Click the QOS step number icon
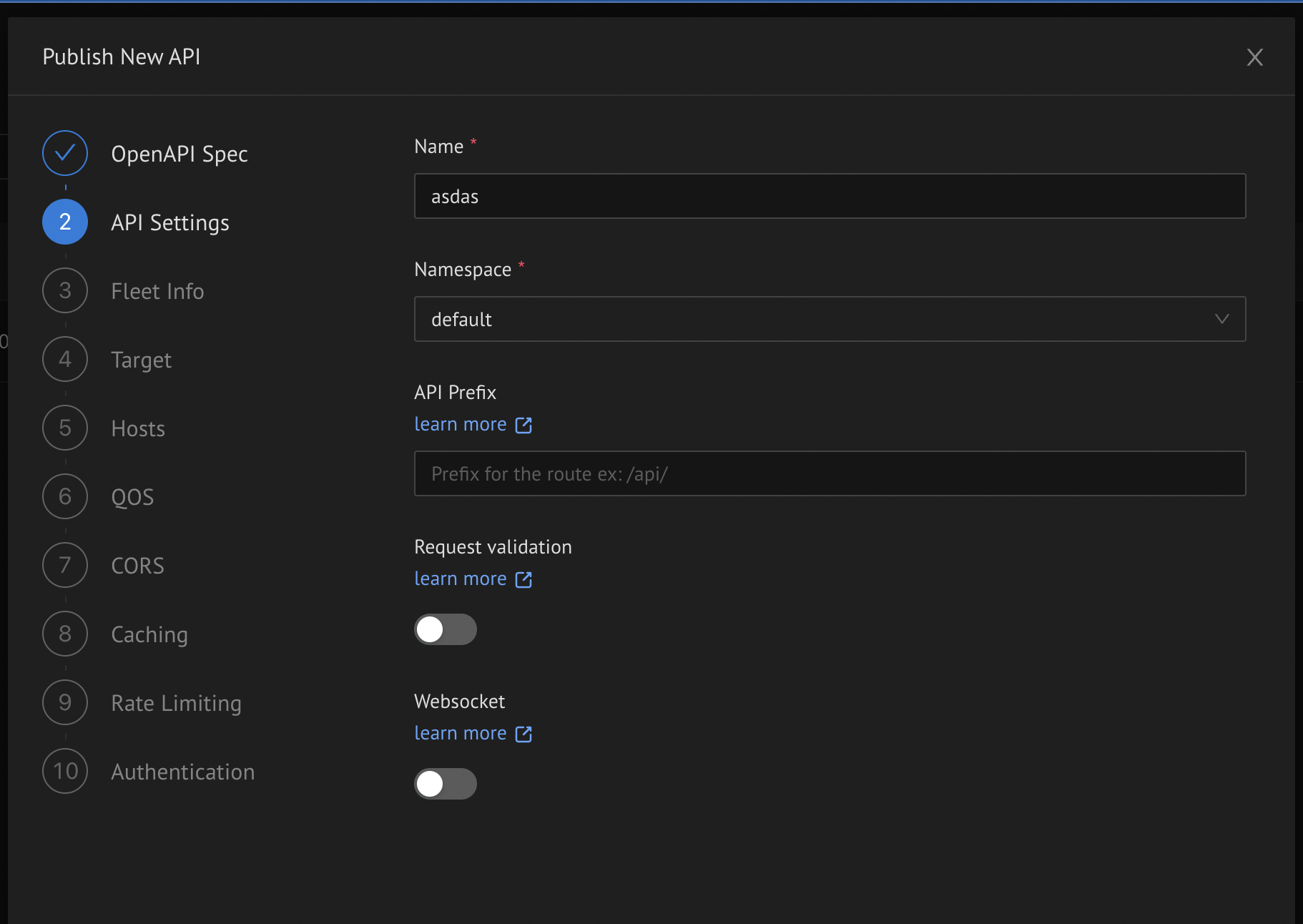 click(x=64, y=496)
